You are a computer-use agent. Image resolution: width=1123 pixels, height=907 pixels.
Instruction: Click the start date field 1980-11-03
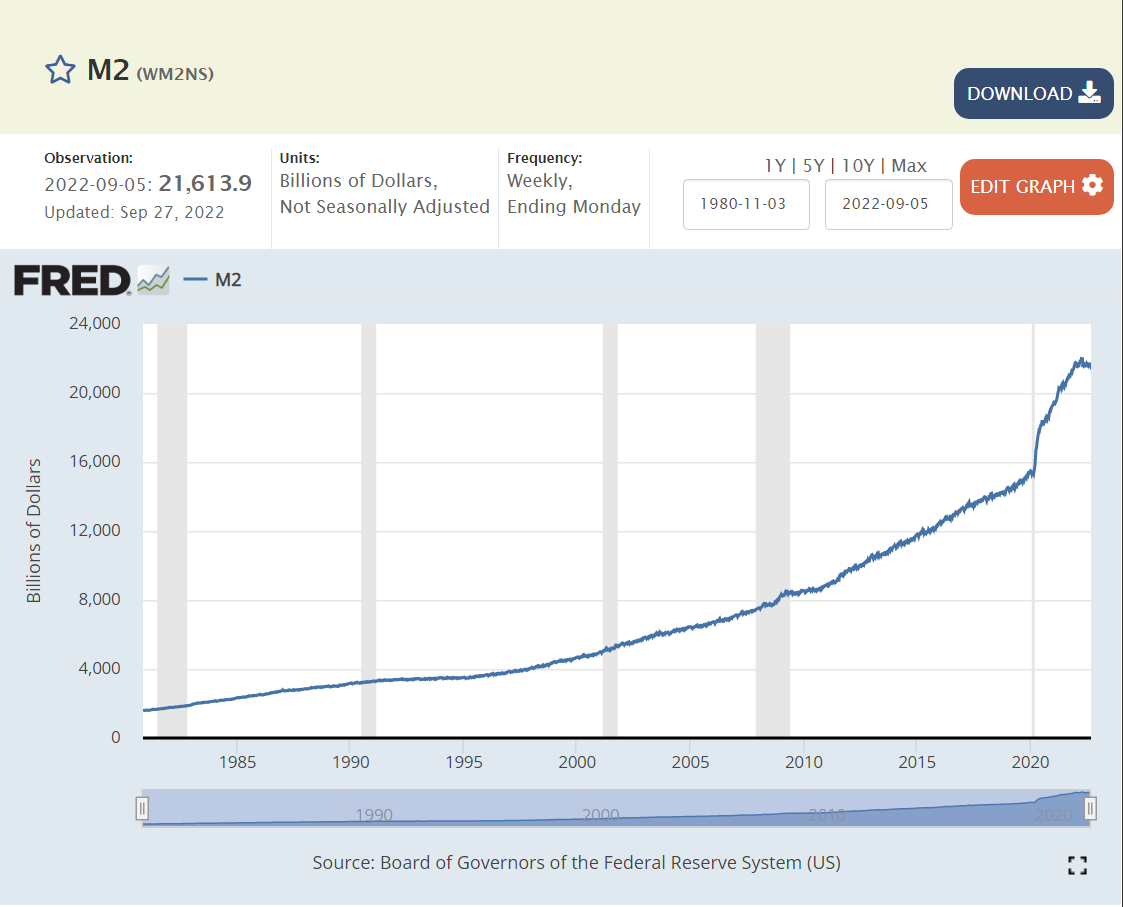pyautogui.click(x=746, y=204)
